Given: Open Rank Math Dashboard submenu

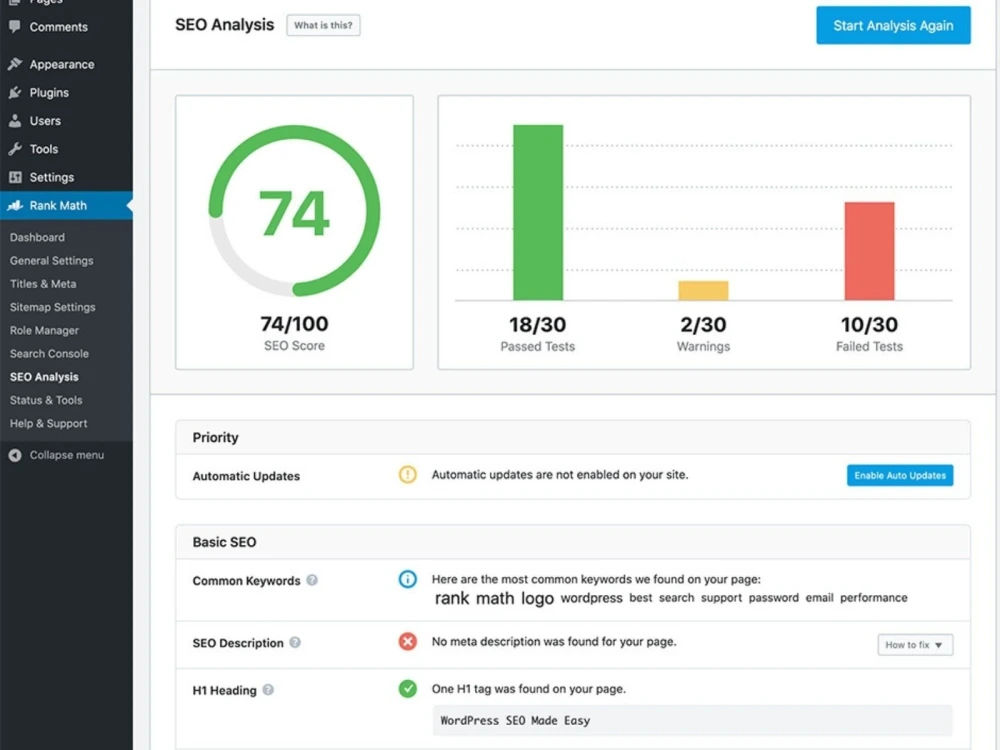Looking at the screenshot, I should point(37,237).
